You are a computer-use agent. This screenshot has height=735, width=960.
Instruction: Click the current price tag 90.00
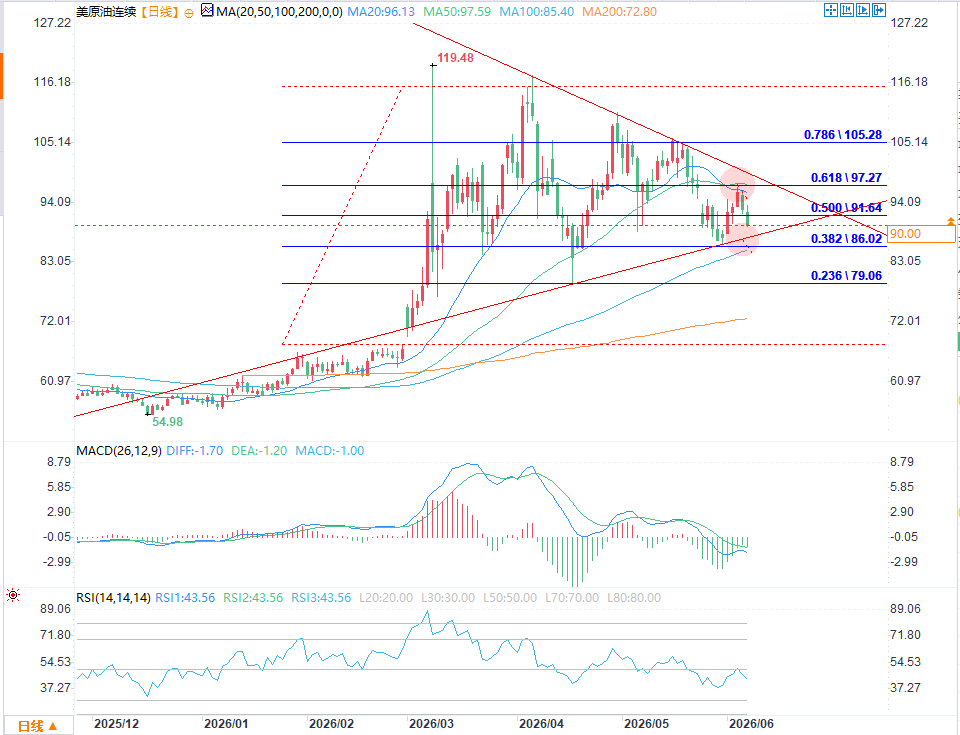point(921,233)
